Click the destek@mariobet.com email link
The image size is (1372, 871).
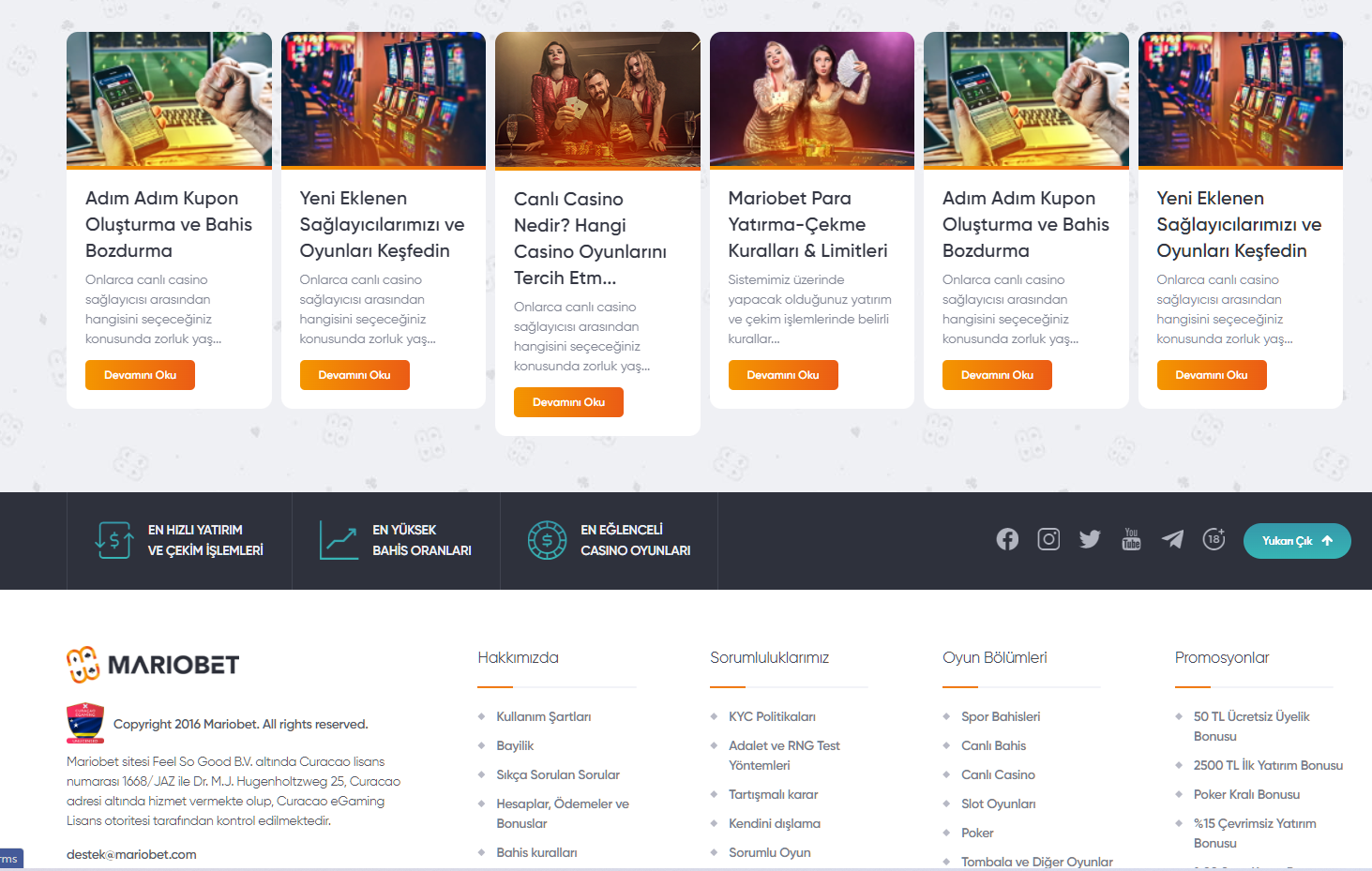point(131,854)
